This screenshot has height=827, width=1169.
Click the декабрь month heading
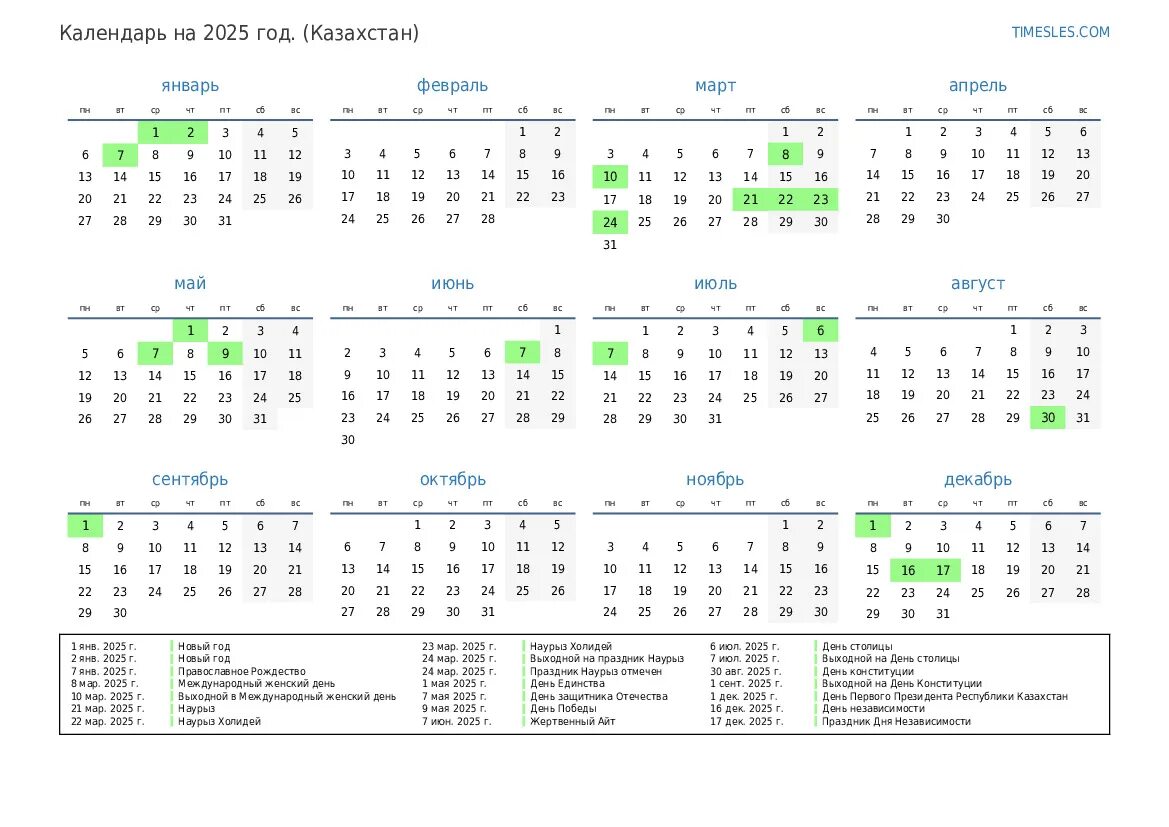tap(977, 480)
